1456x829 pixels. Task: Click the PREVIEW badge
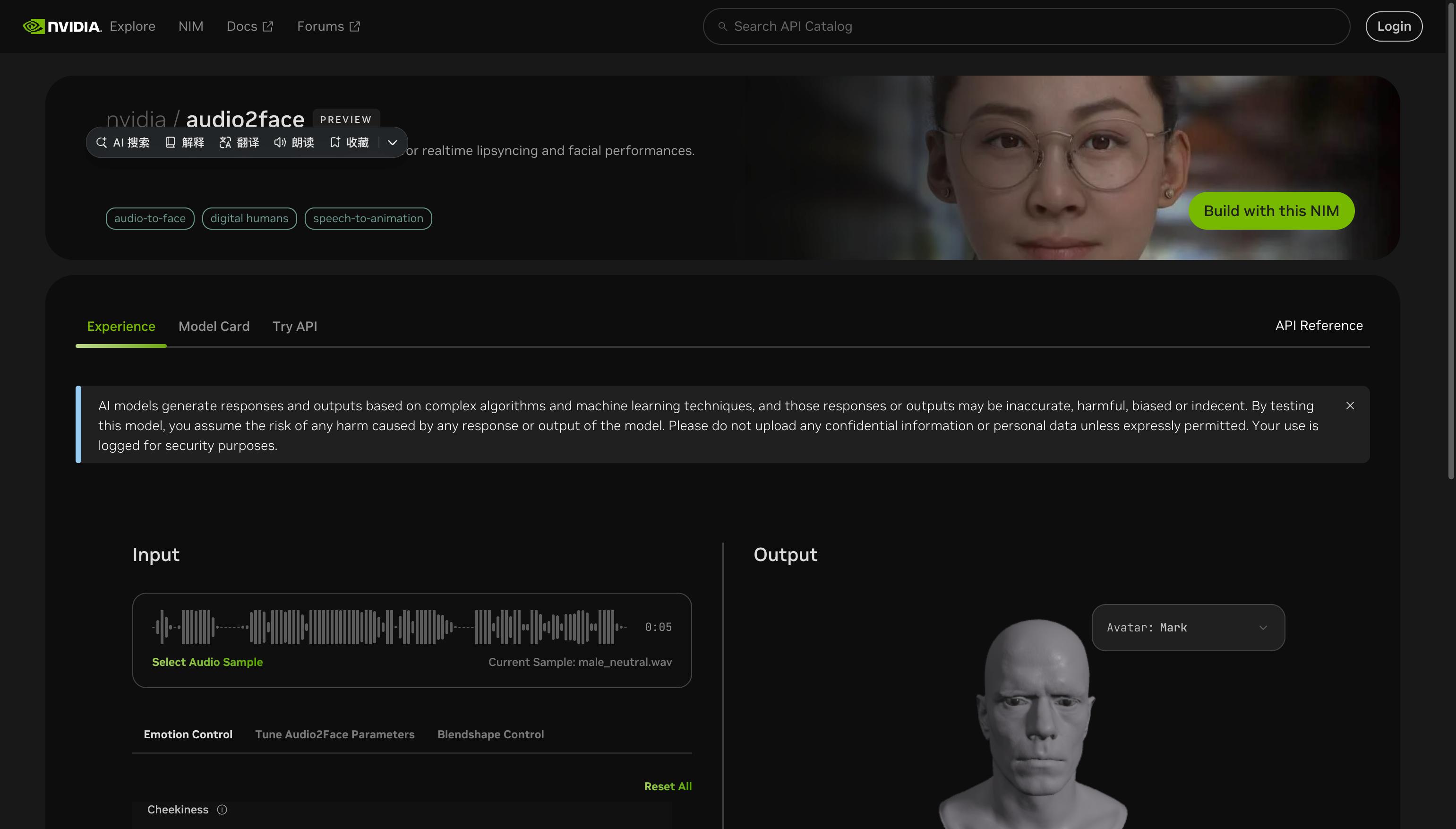(345, 120)
